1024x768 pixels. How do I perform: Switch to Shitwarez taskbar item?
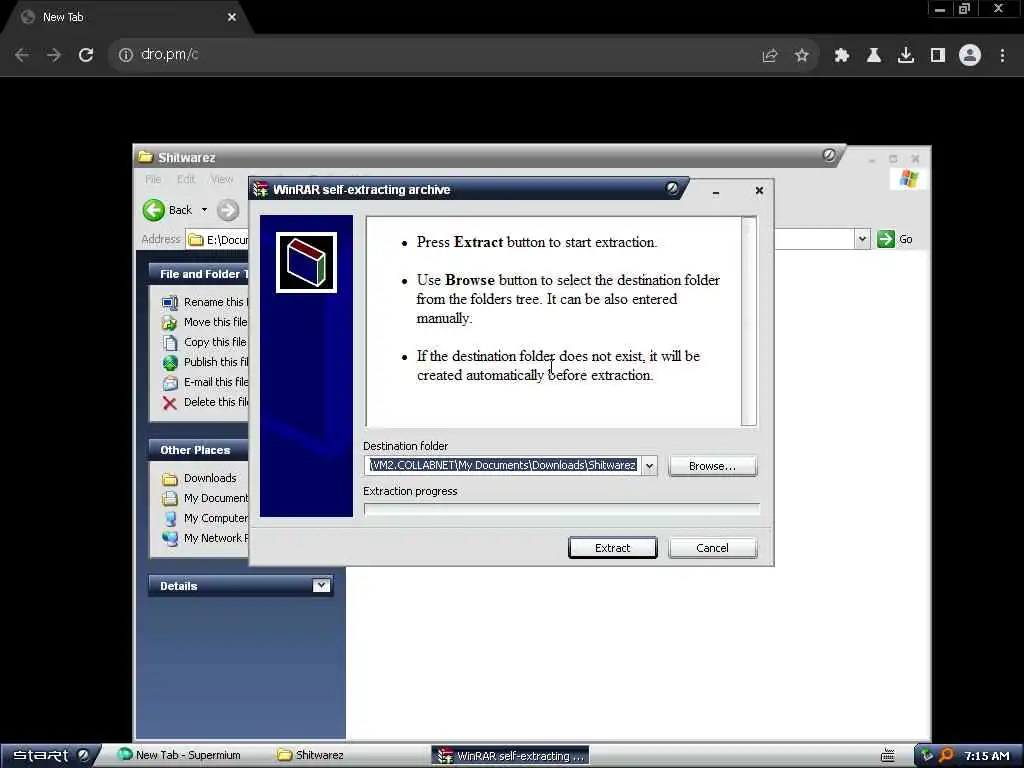click(310, 755)
